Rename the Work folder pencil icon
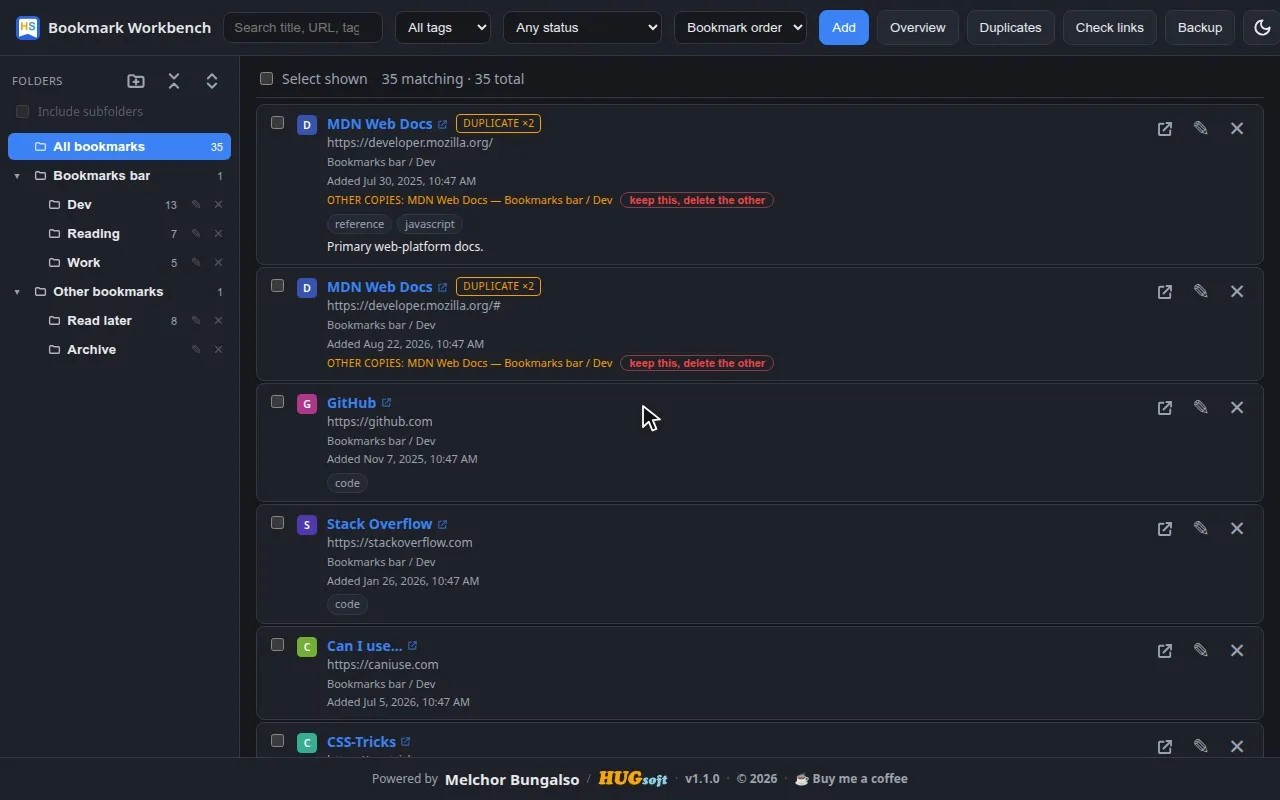Image resolution: width=1280 pixels, height=800 pixels. click(x=196, y=263)
